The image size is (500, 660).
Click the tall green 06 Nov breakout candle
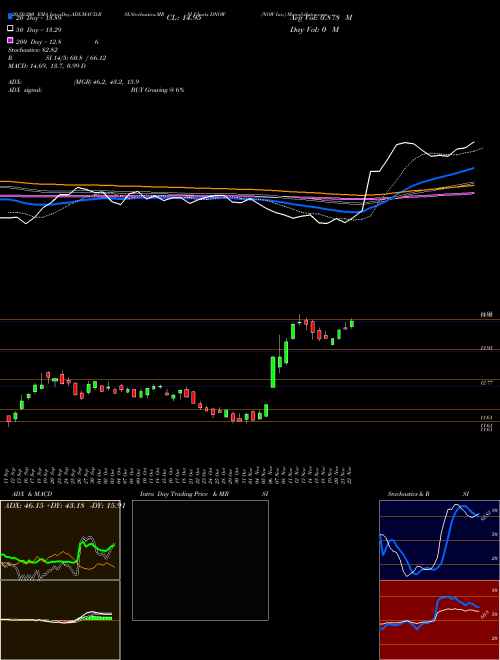click(x=273, y=372)
